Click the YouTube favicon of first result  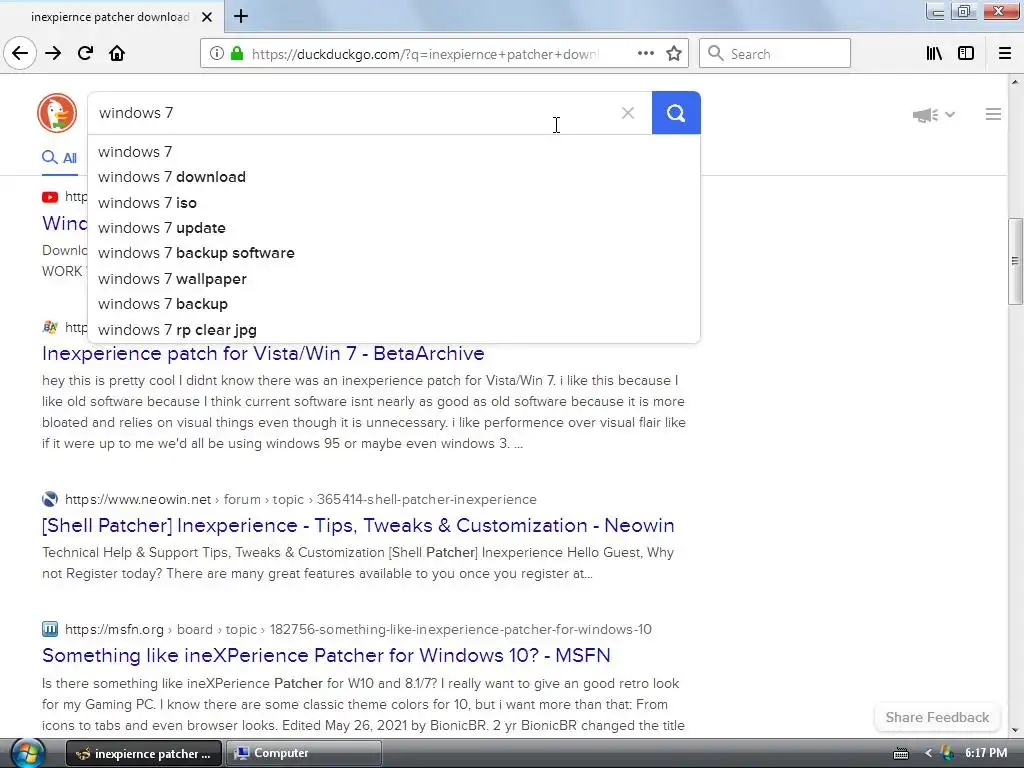pos(50,197)
